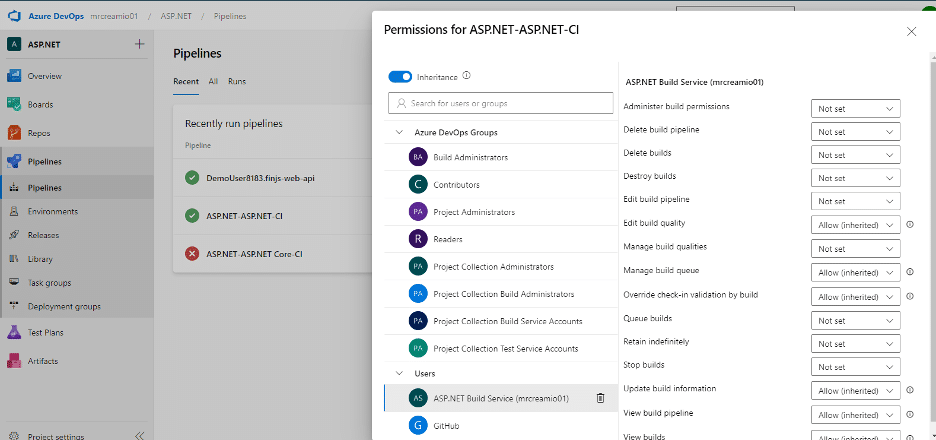Click info icon next to Update build information
This screenshot has width=936, height=440.
point(910,390)
